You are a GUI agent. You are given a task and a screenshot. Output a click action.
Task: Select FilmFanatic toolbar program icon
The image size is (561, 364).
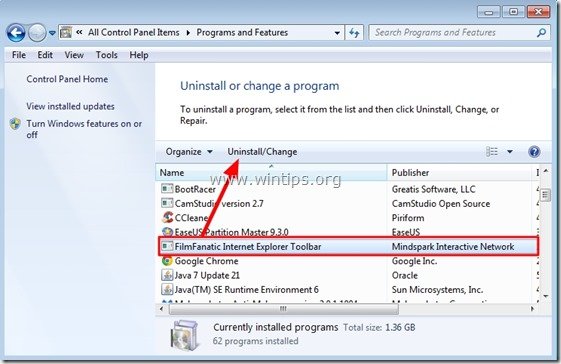point(167,246)
